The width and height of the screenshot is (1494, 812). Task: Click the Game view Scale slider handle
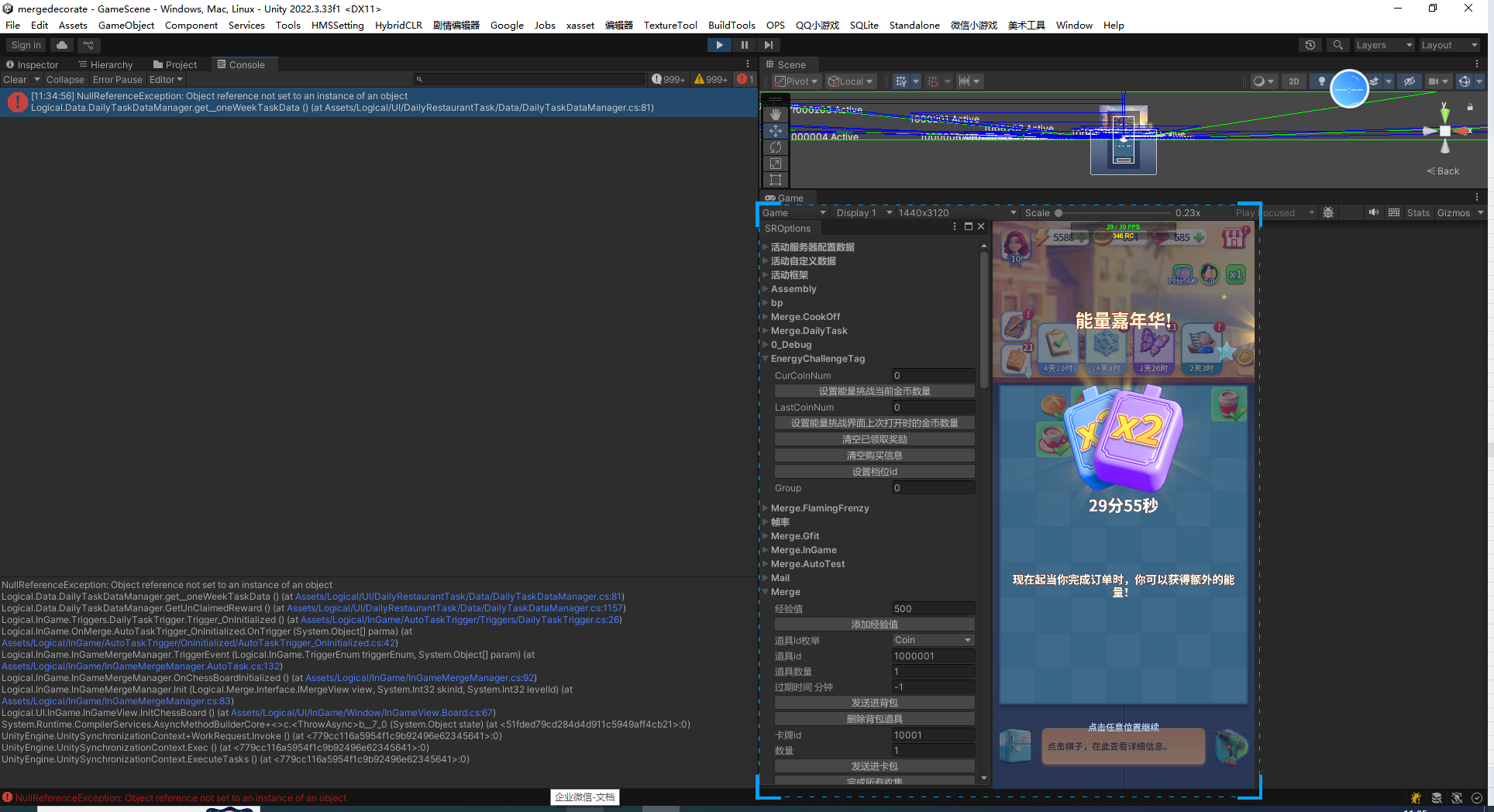(x=1059, y=213)
